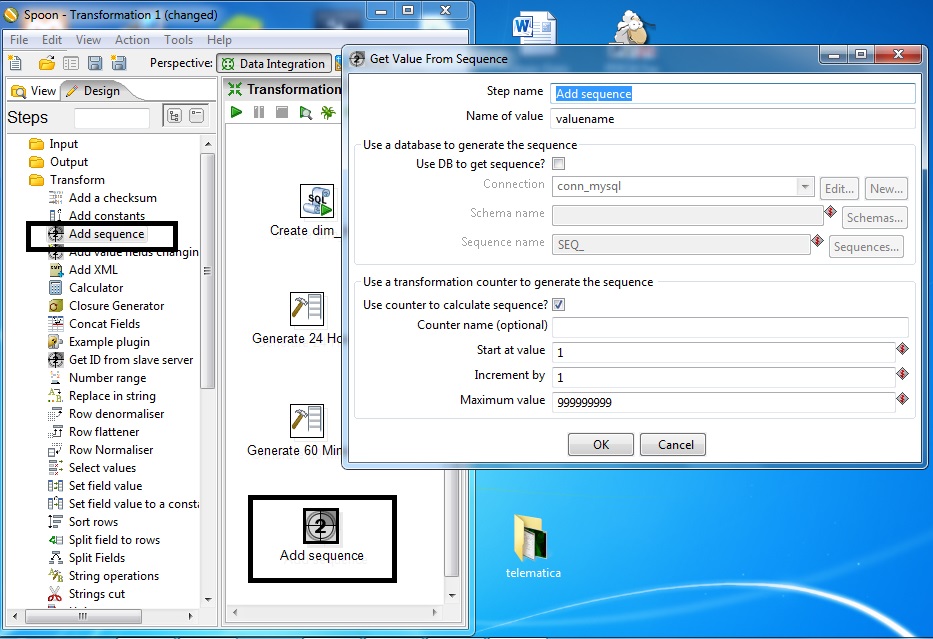Viewport: 933px width, 639px height.
Task: Open the Action menu
Action: (132, 40)
